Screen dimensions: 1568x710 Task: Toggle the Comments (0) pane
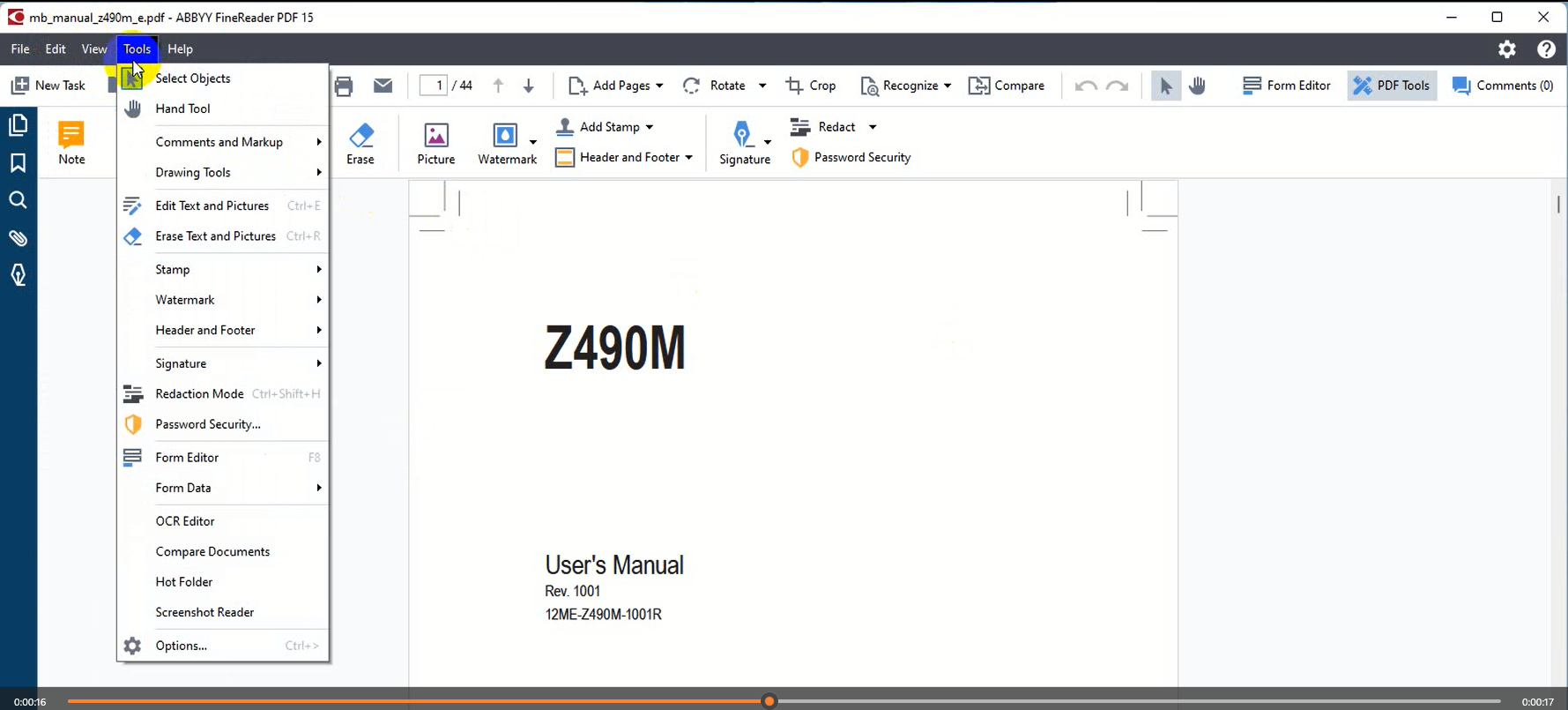pos(1503,86)
